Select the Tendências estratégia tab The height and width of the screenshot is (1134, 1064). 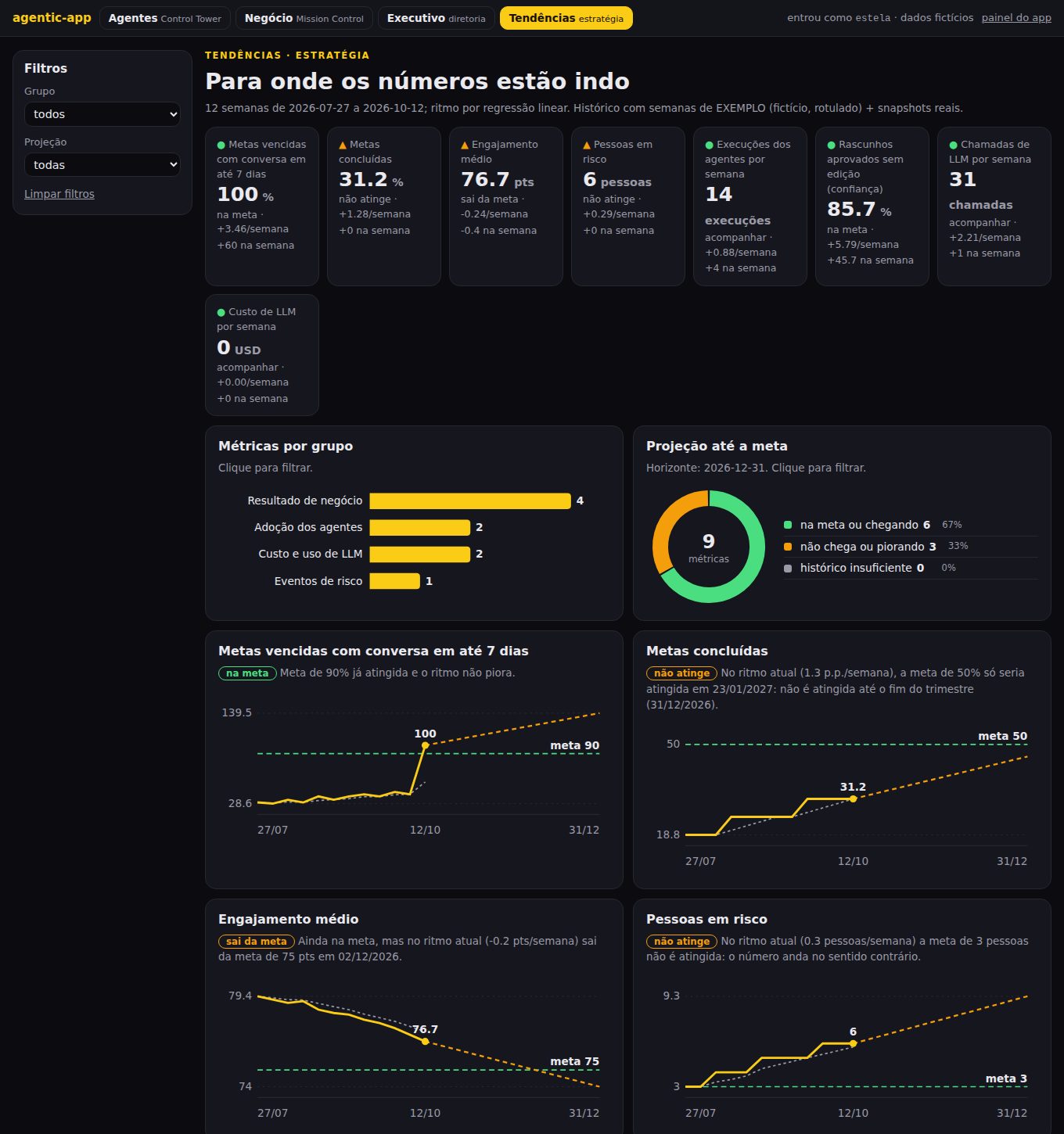click(566, 18)
